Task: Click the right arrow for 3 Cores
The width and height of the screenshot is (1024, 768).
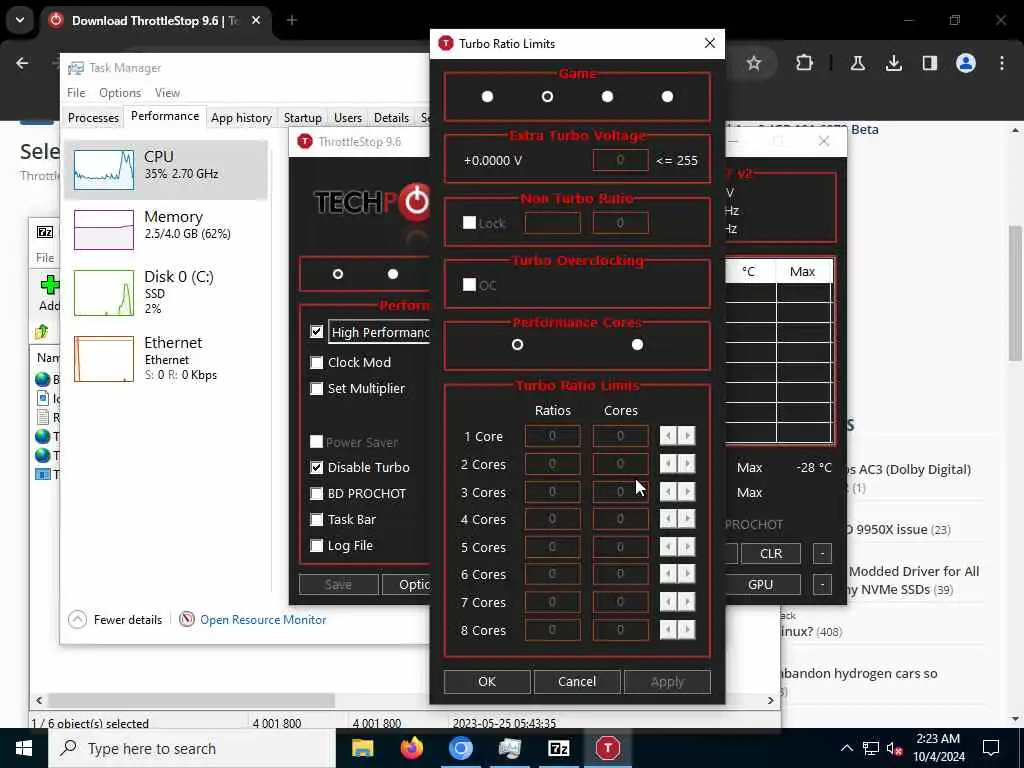Action: [x=686, y=492]
